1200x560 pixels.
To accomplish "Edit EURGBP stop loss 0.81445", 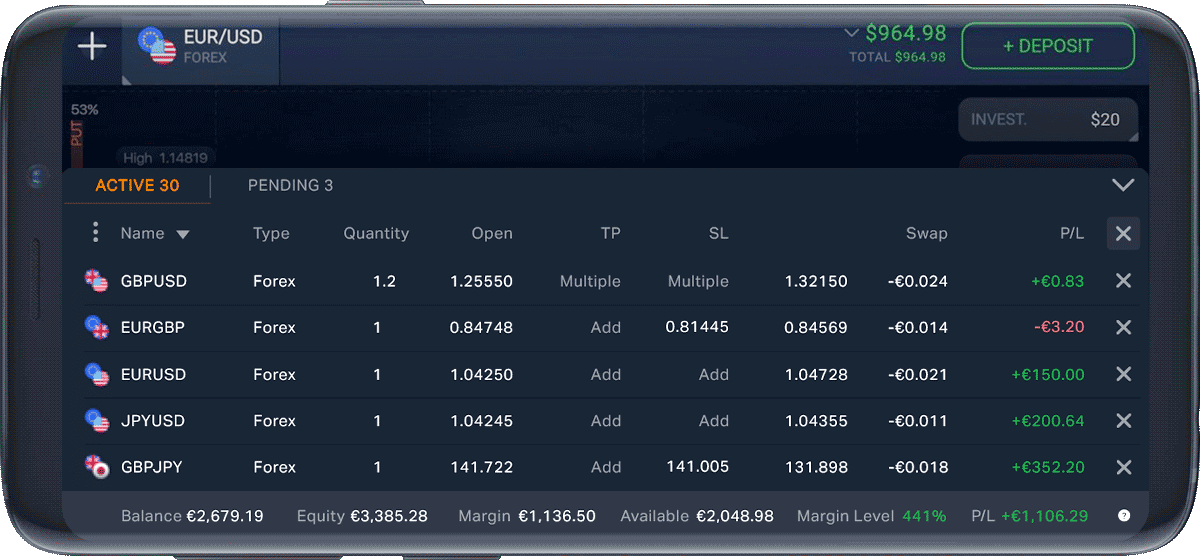I will pos(697,327).
